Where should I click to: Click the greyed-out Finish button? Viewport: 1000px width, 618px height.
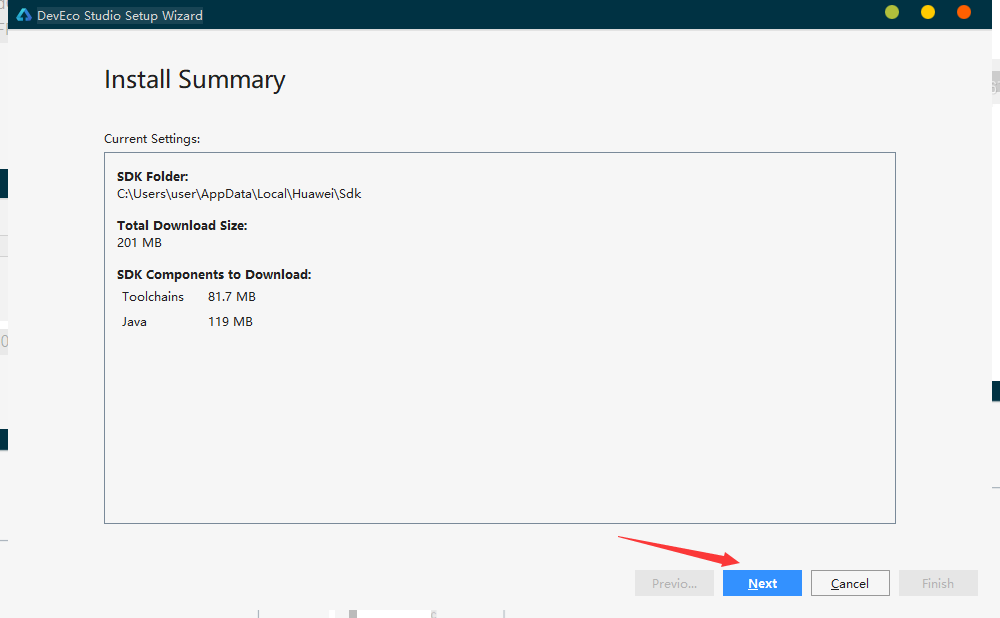click(938, 583)
